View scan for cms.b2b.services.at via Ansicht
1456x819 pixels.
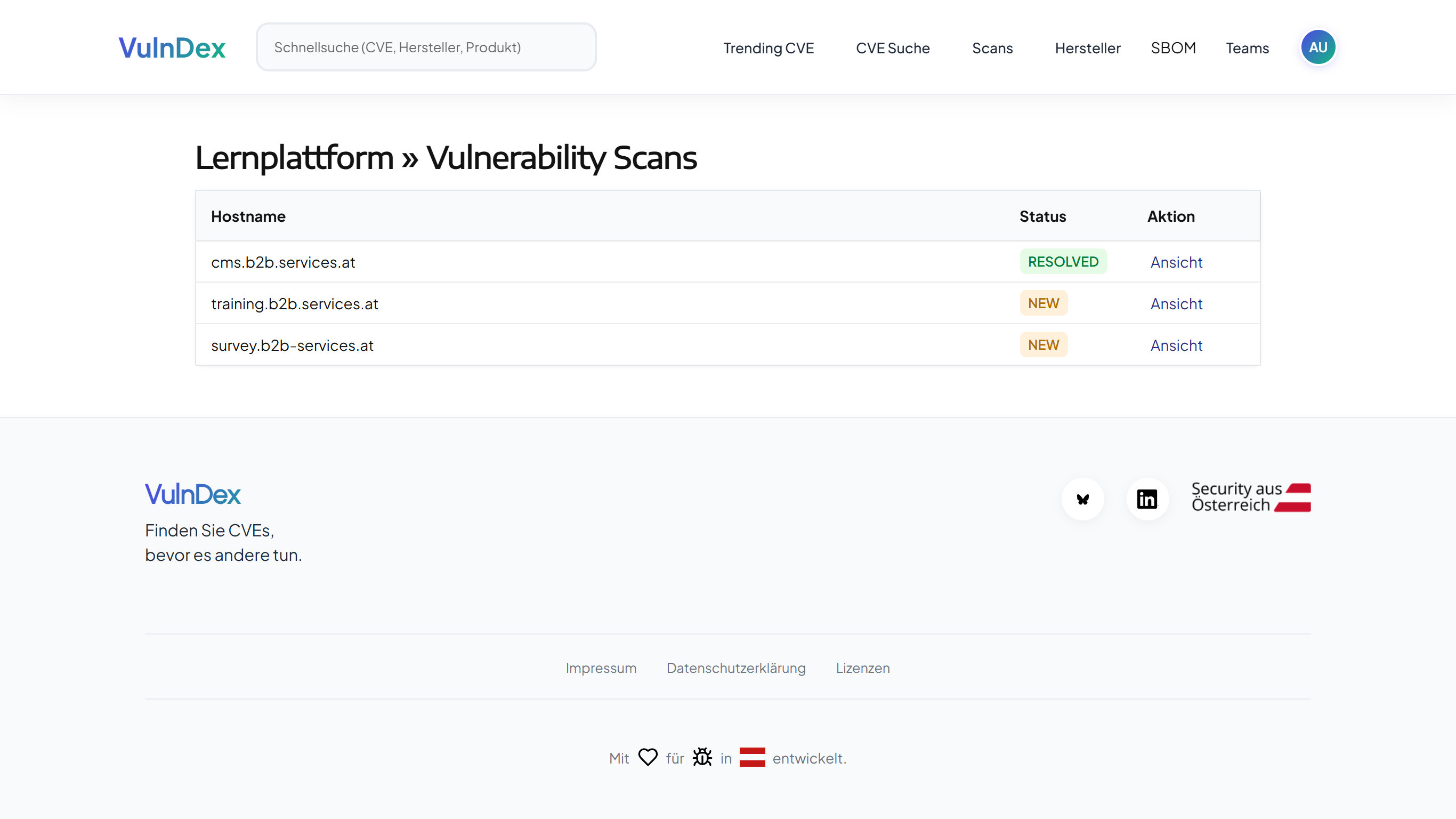tap(1176, 262)
